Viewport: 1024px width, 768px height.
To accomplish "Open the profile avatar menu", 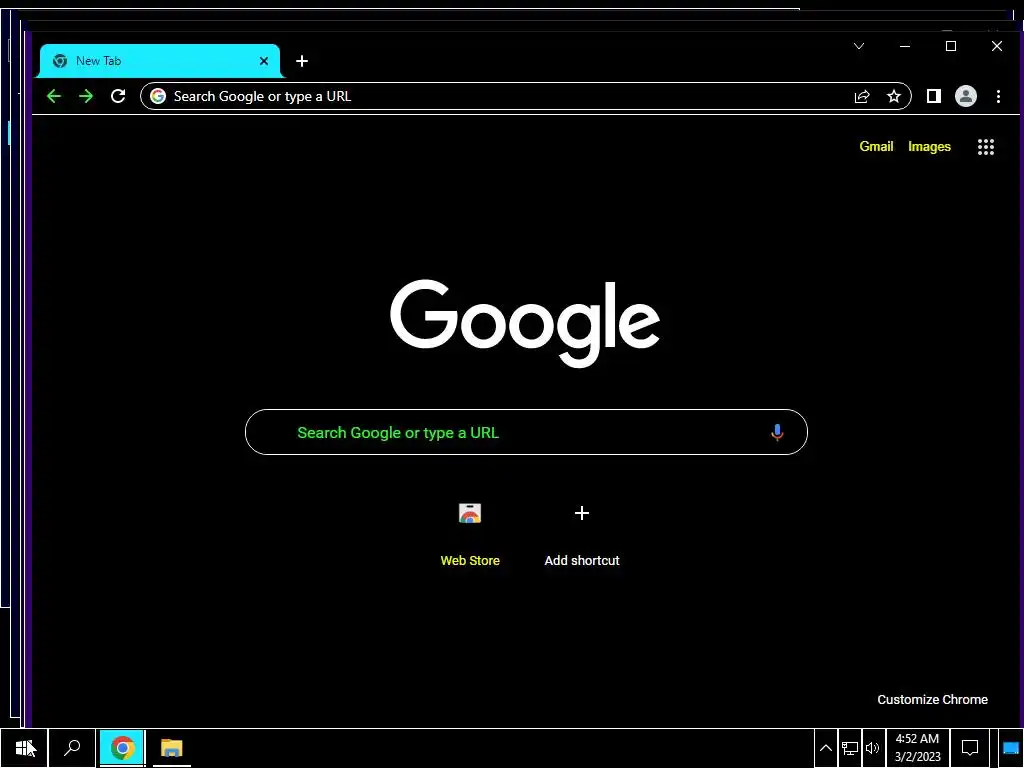I will (966, 97).
